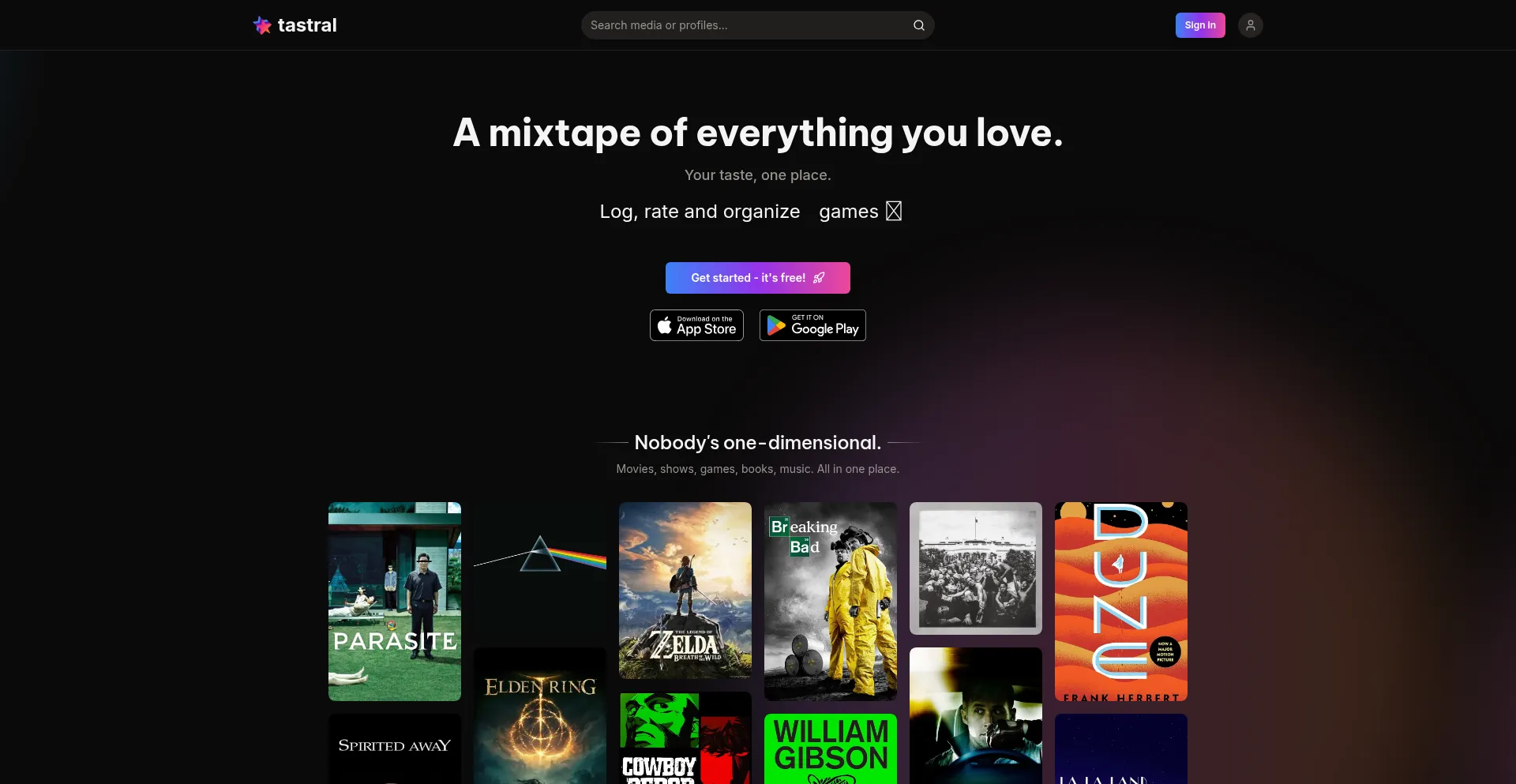Open the Cowboy Bebop cover
Viewport: 1516px width, 784px height.
(x=685, y=738)
